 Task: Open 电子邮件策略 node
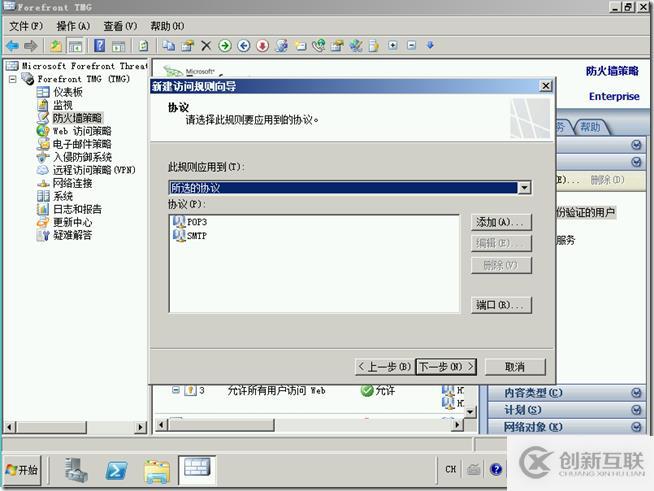tap(82, 144)
